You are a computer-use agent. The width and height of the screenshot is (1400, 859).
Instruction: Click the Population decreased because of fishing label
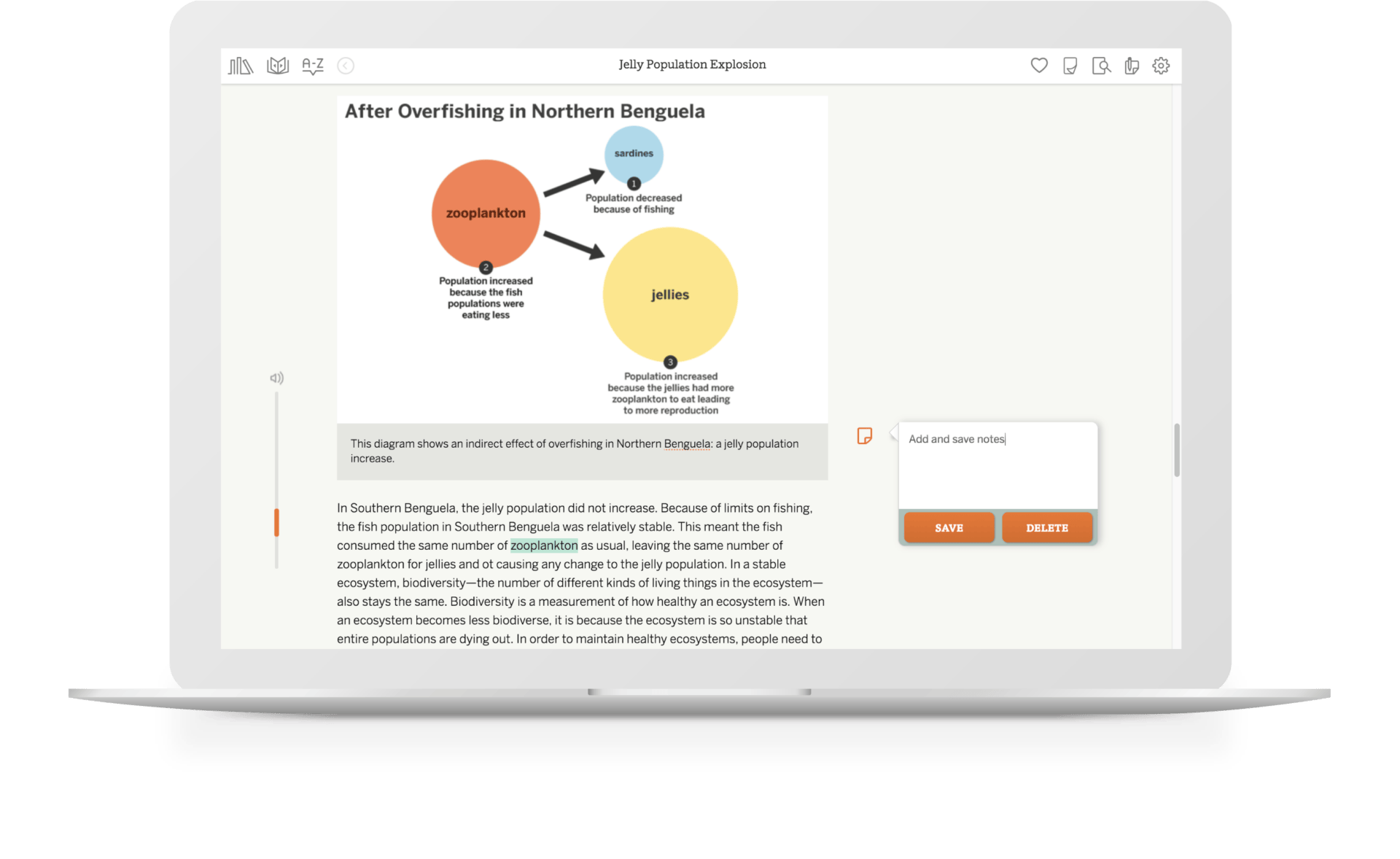click(634, 203)
